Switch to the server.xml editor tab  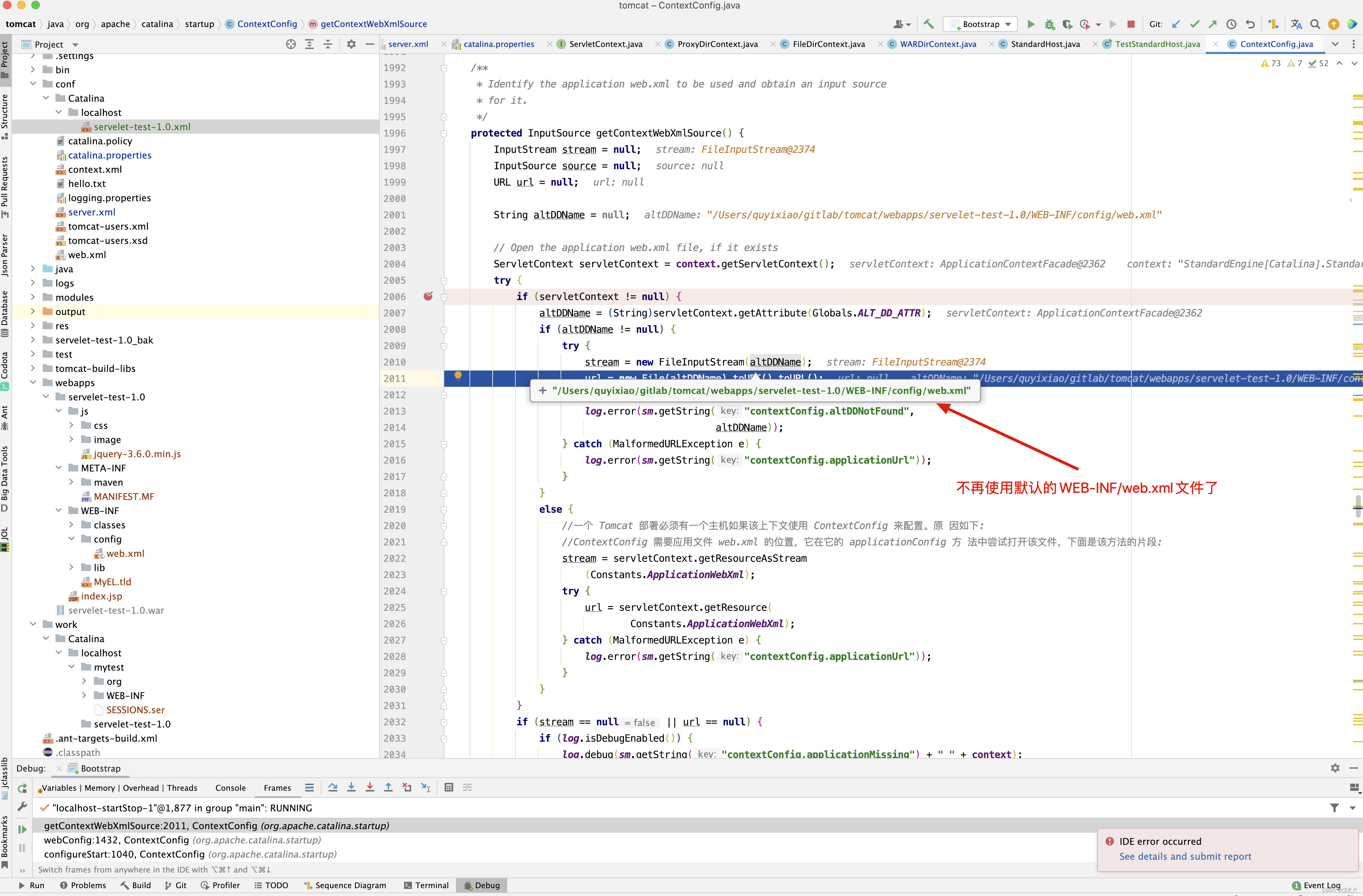pyautogui.click(x=408, y=44)
